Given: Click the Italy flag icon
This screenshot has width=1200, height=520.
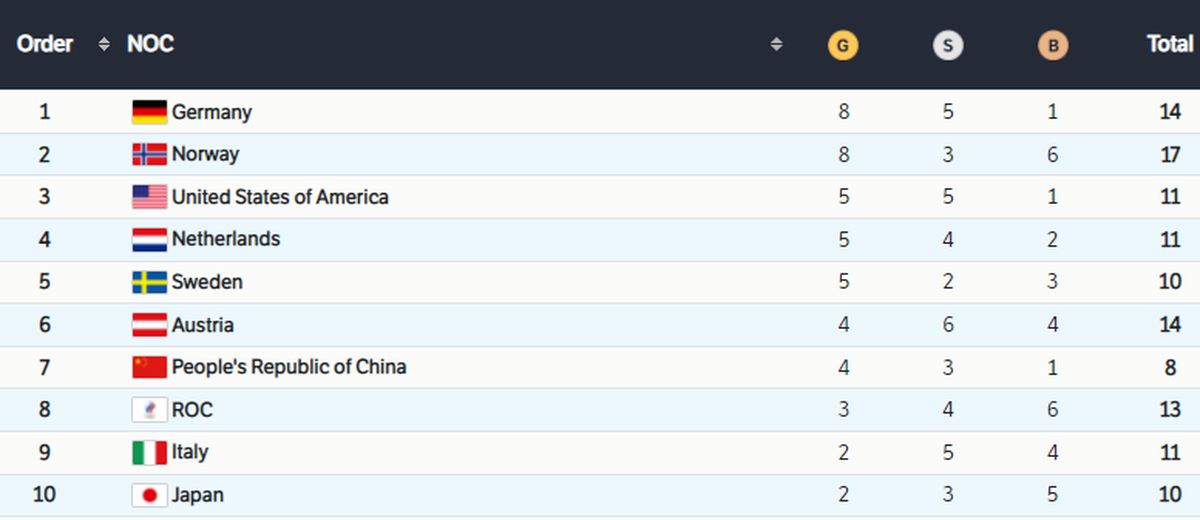Looking at the screenshot, I should pyautogui.click(x=149, y=452).
